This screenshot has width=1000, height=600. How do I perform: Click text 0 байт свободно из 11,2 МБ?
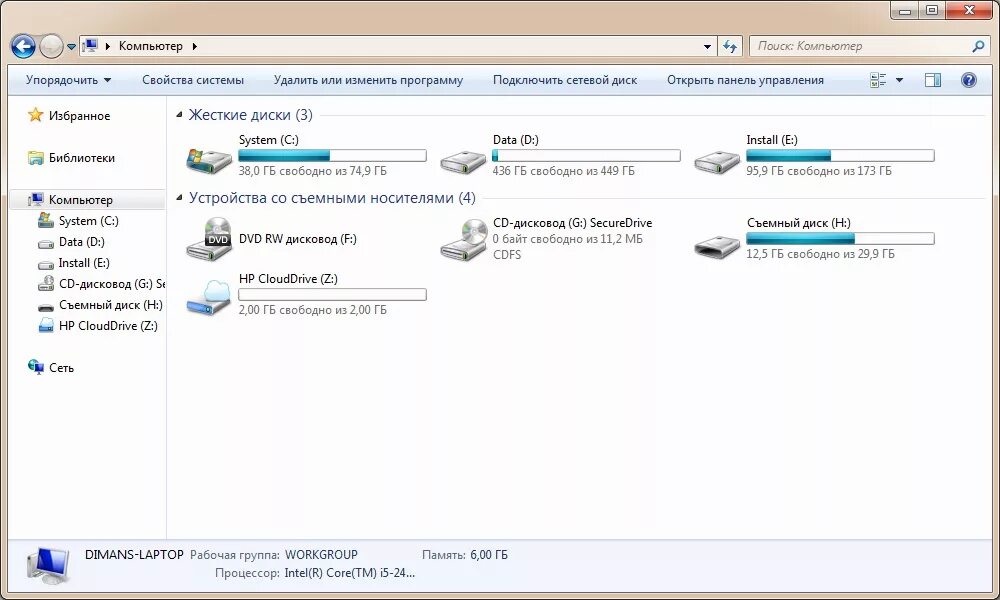(568, 239)
